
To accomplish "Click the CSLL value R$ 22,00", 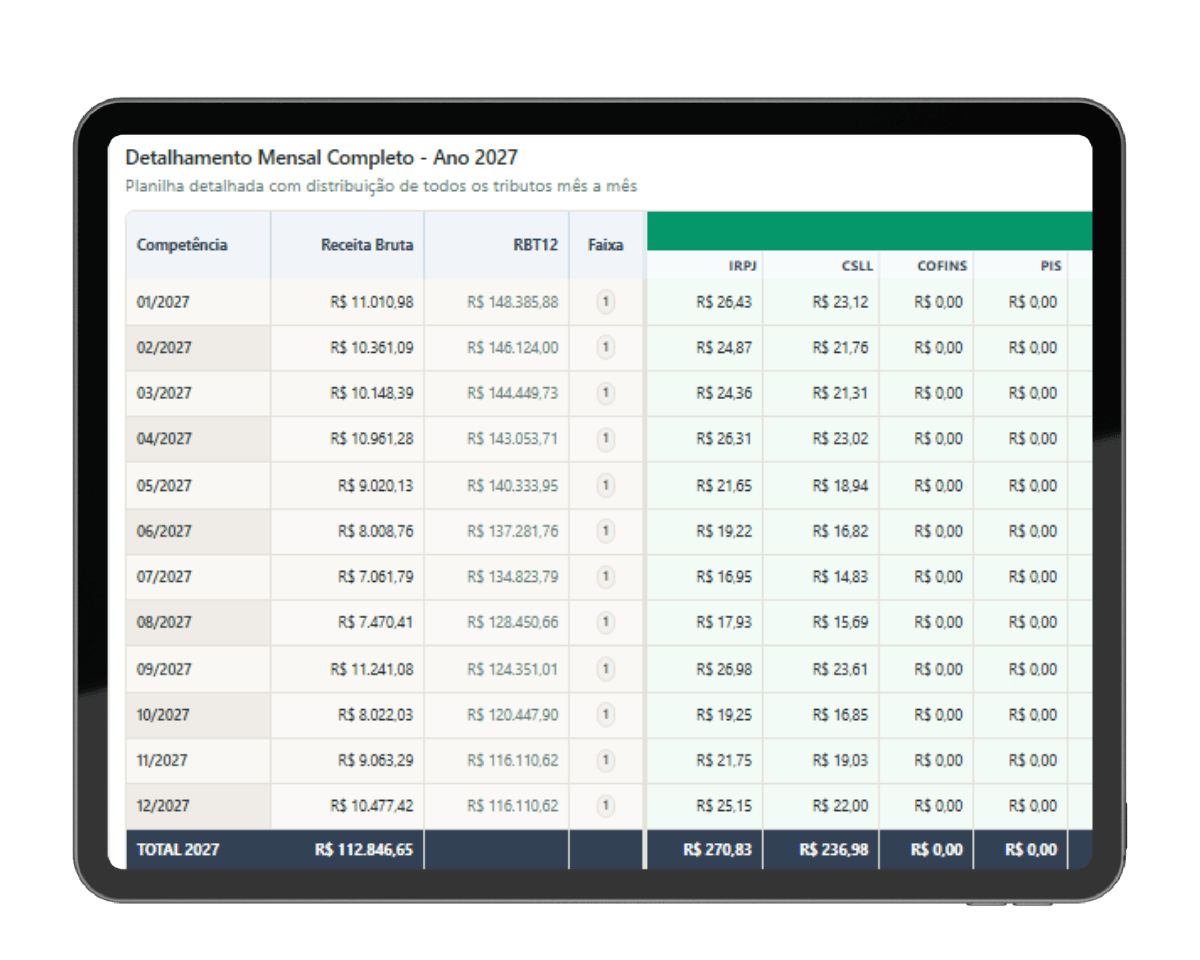I will [x=841, y=805].
